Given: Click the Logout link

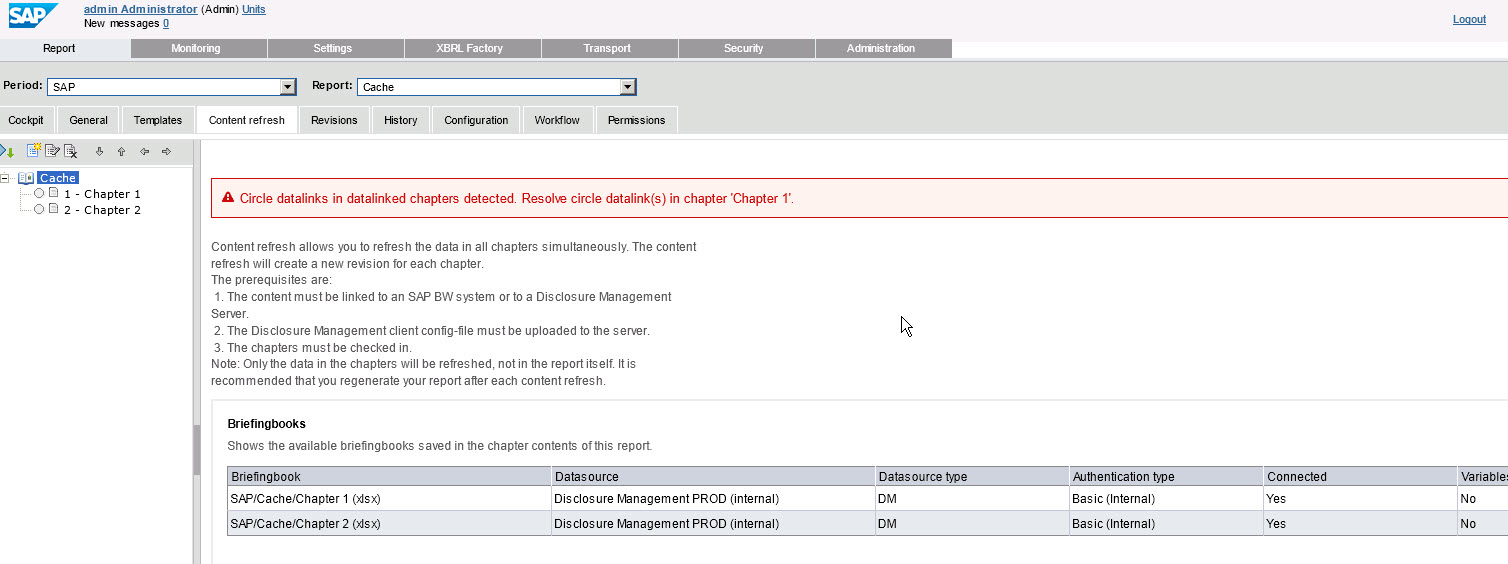Looking at the screenshot, I should (x=1469, y=19).
